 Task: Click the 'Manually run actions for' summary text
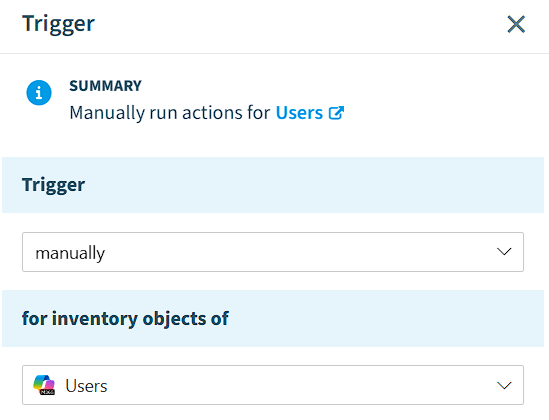click(170, 113)
